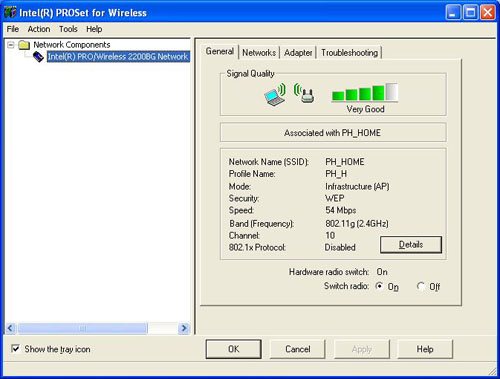Click the horizontal scrollbar thumb in tree
Viewport: 500px width, 379px height.
point(82,328)
